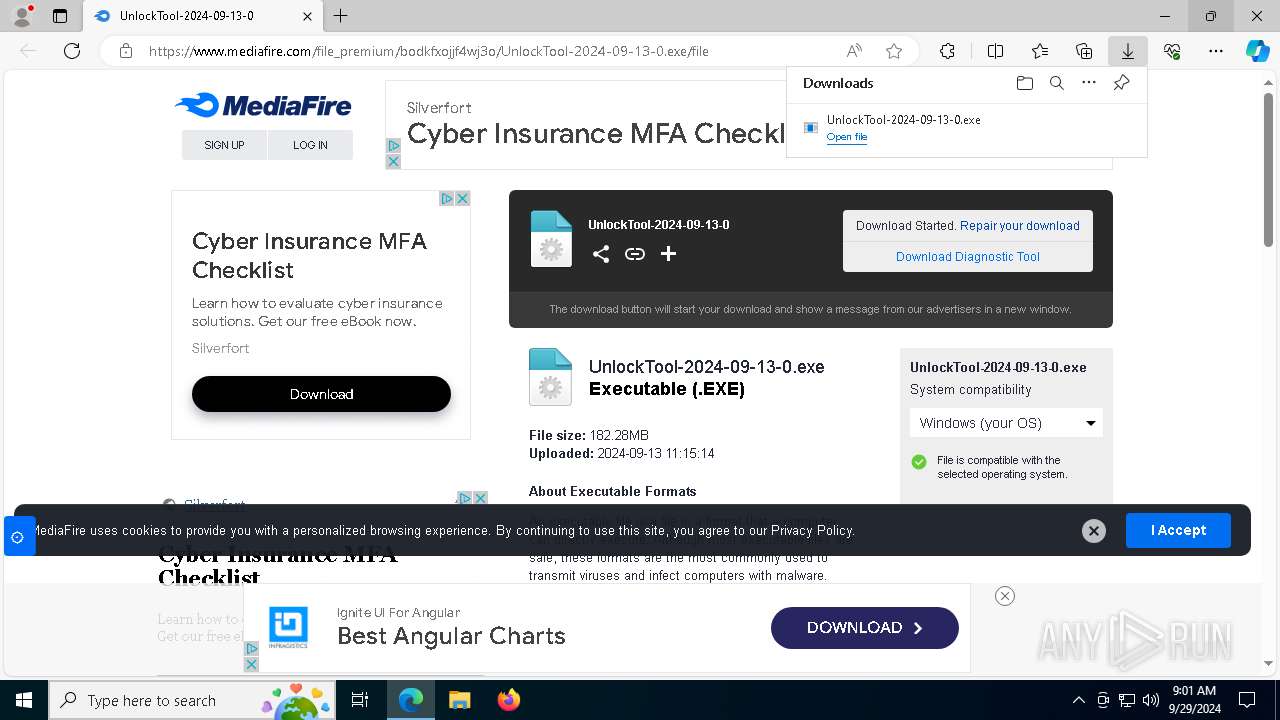Click the taskbar search box
Image resolution: width=1280 pixels, height=720 pixels.
(194, 700)
